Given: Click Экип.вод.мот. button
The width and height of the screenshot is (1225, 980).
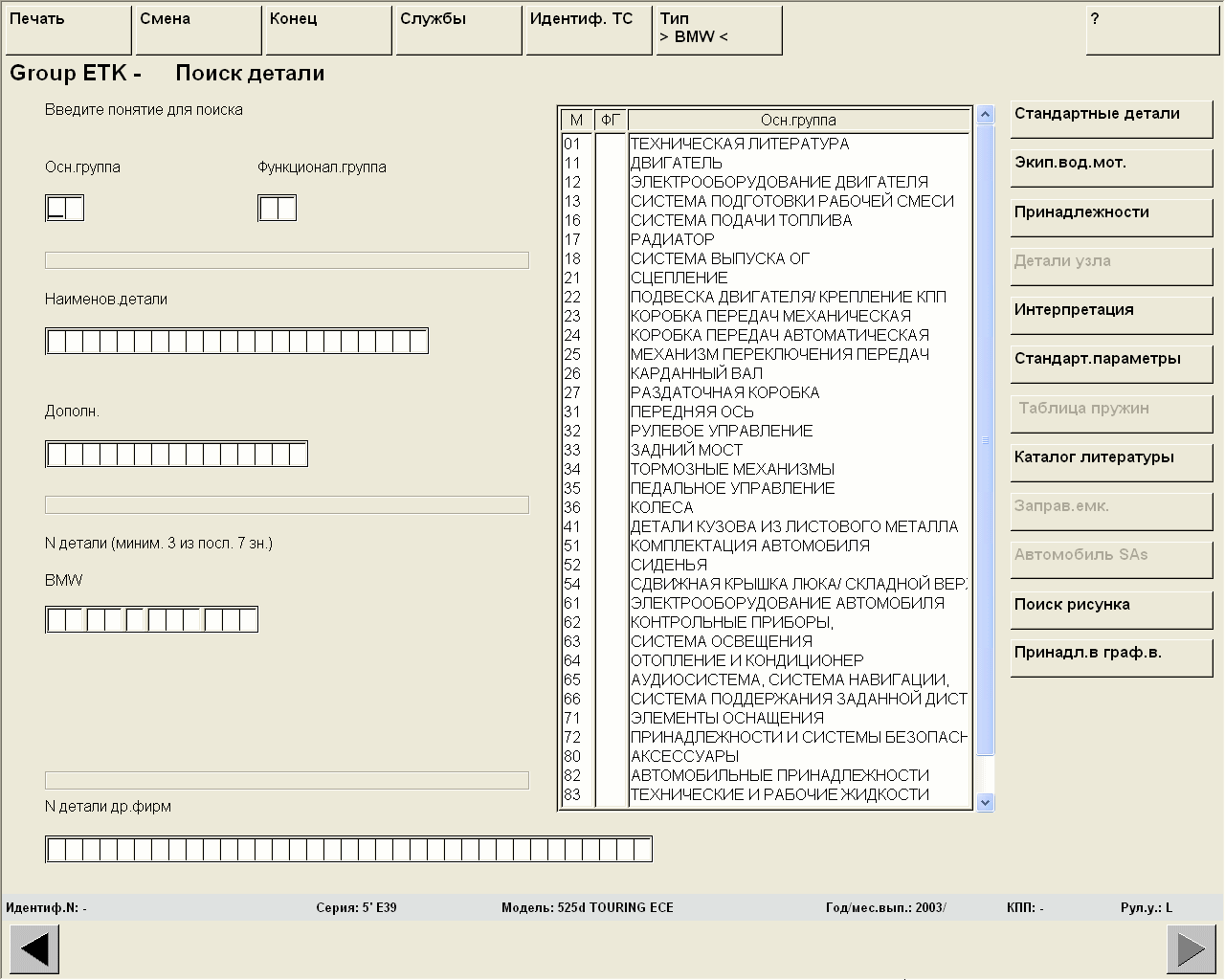Looking at the screenshot, I should (1111, 168).
